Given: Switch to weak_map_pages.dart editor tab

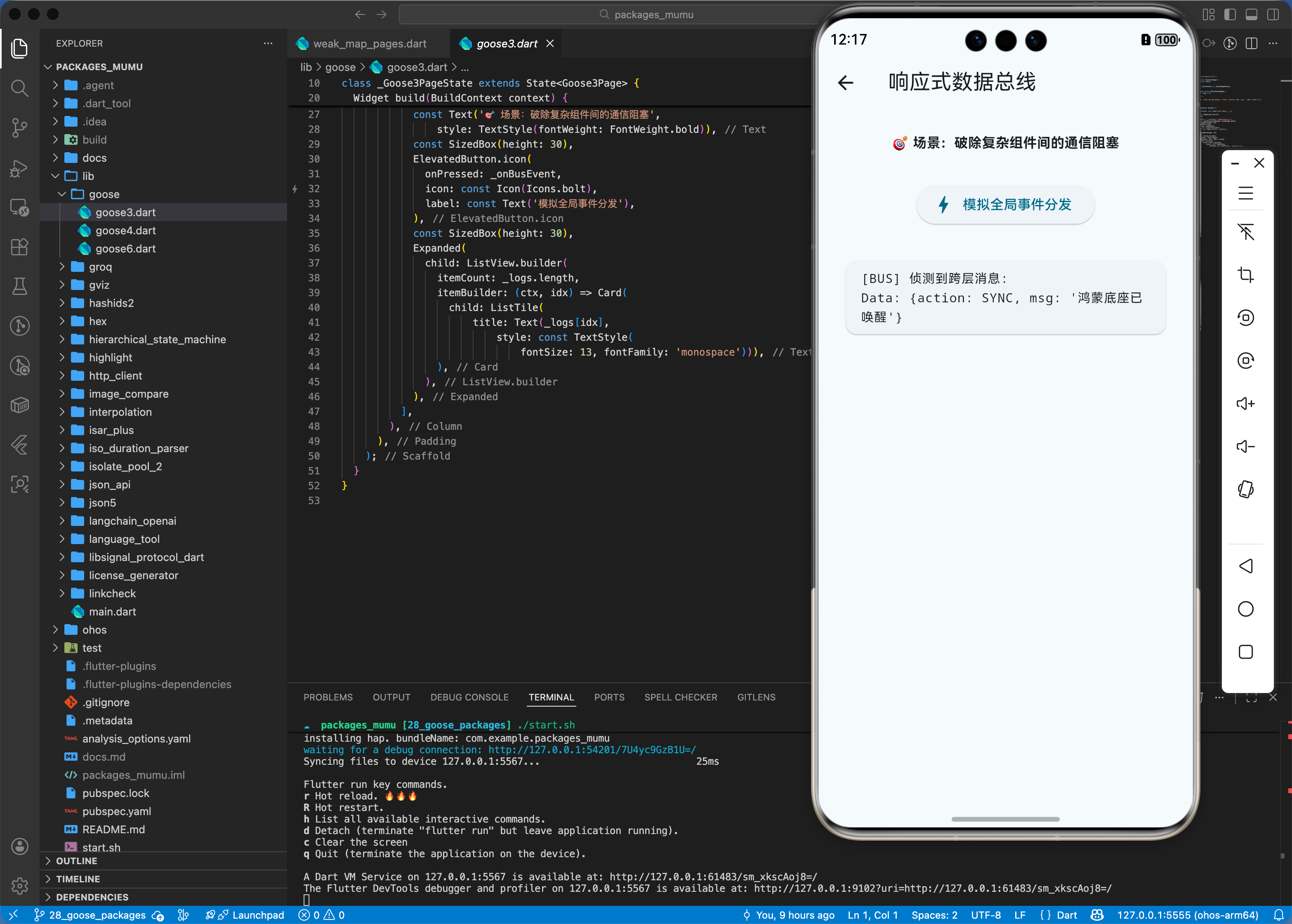Looking at the screenshot, I should point(369,44).
